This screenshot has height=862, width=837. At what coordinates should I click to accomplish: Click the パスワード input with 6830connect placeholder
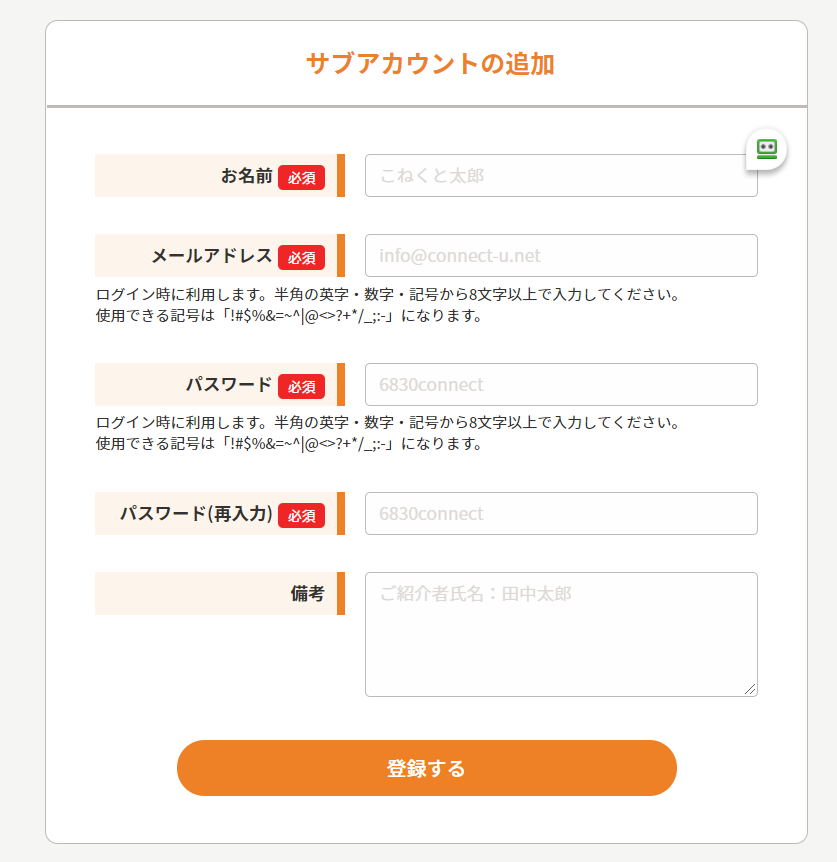click(x=560, y=385)
